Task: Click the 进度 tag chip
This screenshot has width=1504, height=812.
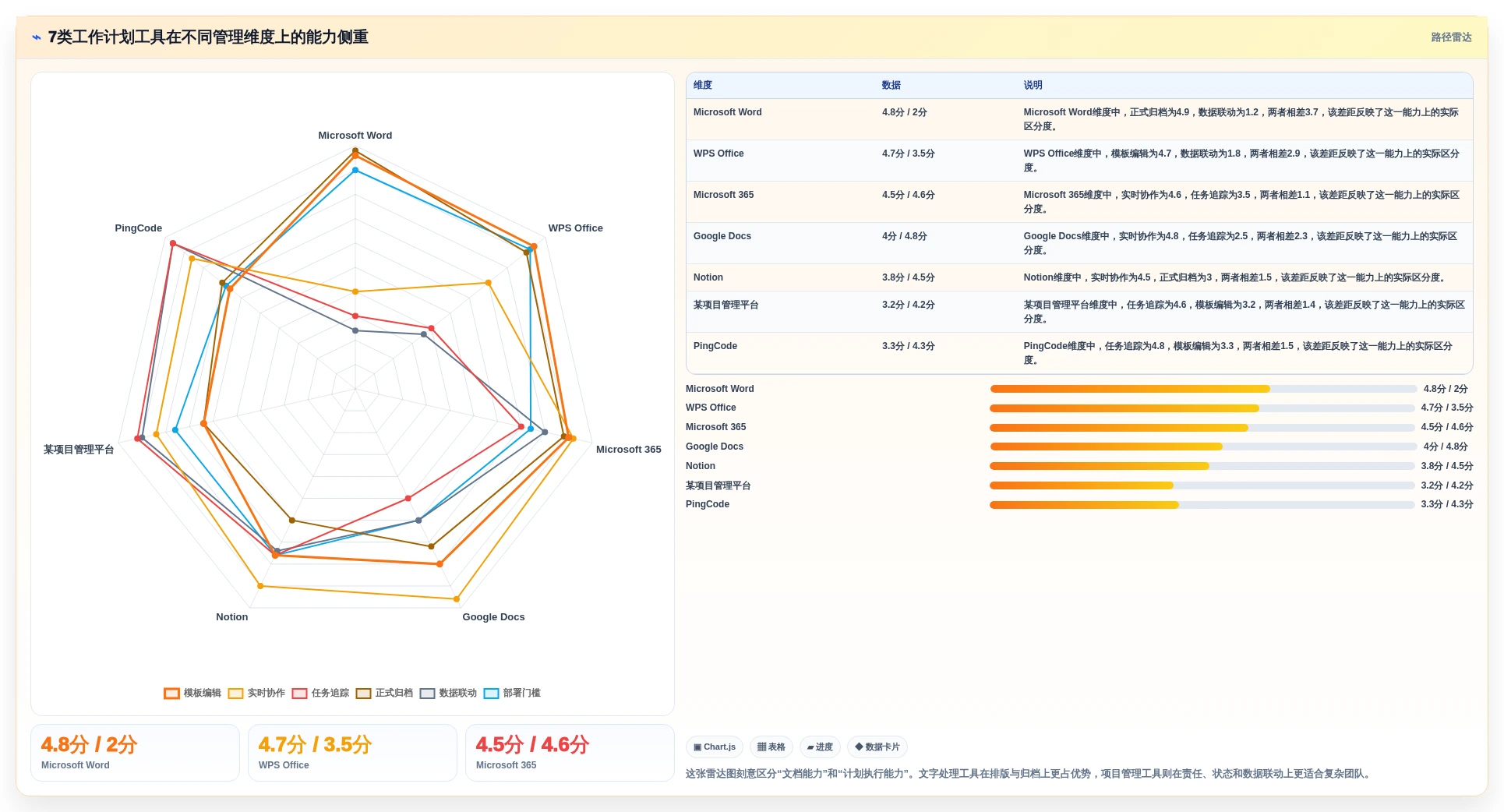Action: [820, 747]
